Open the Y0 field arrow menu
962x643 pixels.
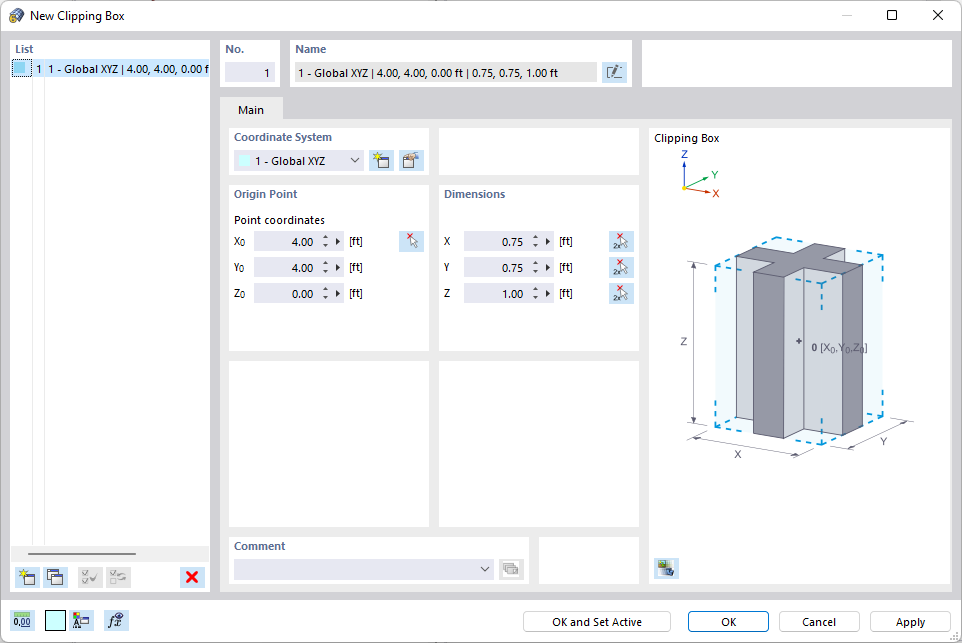tap(338, 268)
